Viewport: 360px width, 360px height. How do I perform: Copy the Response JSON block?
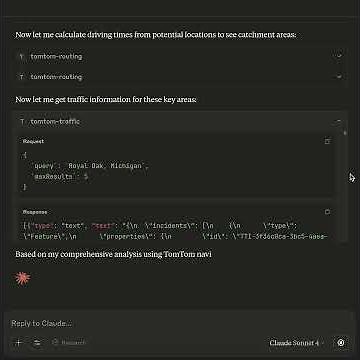coord(327,212)
